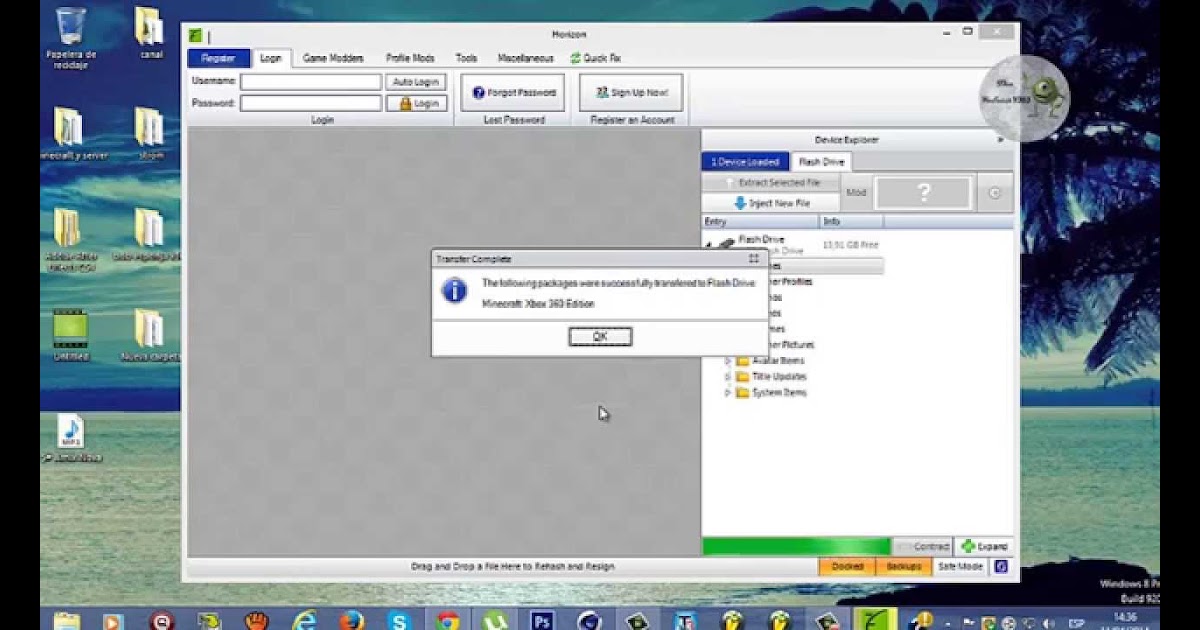Open the Profile Mods tab
The image size is (1200, 630).
coord(410,58)
